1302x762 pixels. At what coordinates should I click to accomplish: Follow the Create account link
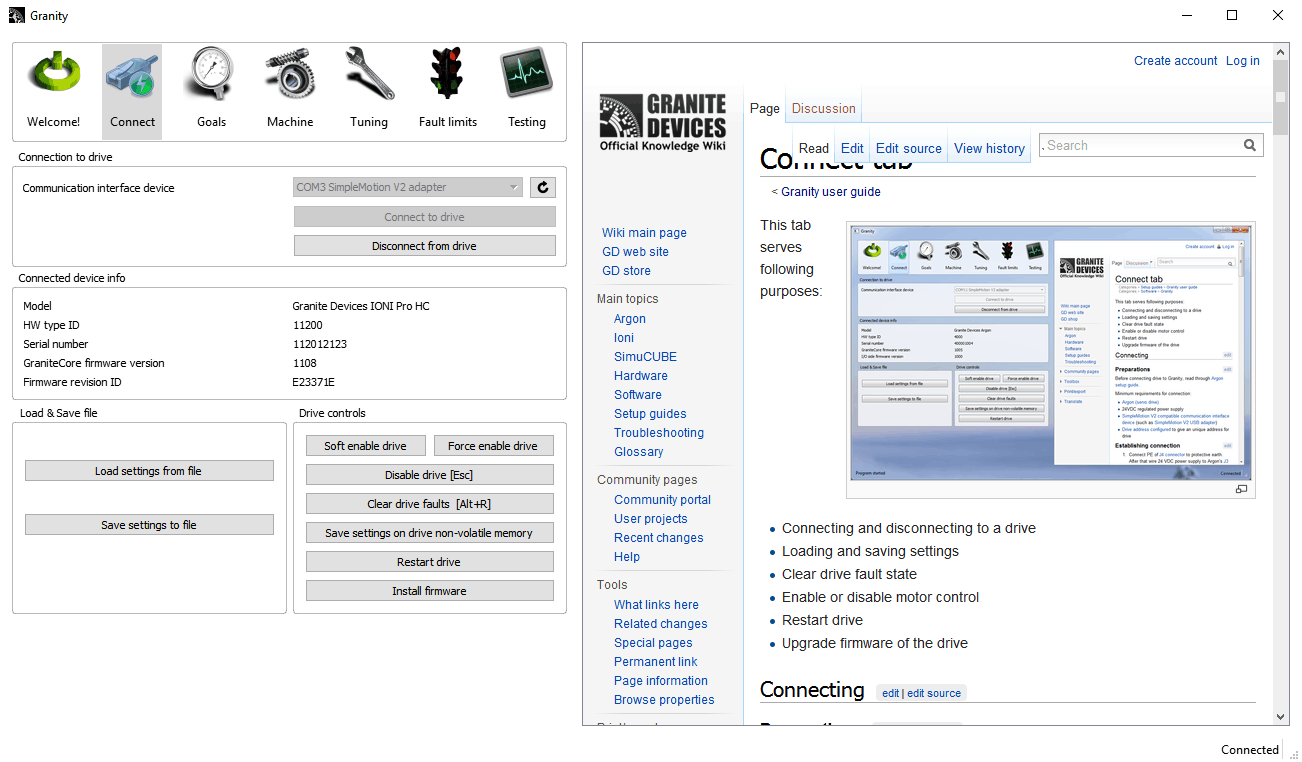coord(1176,61)
